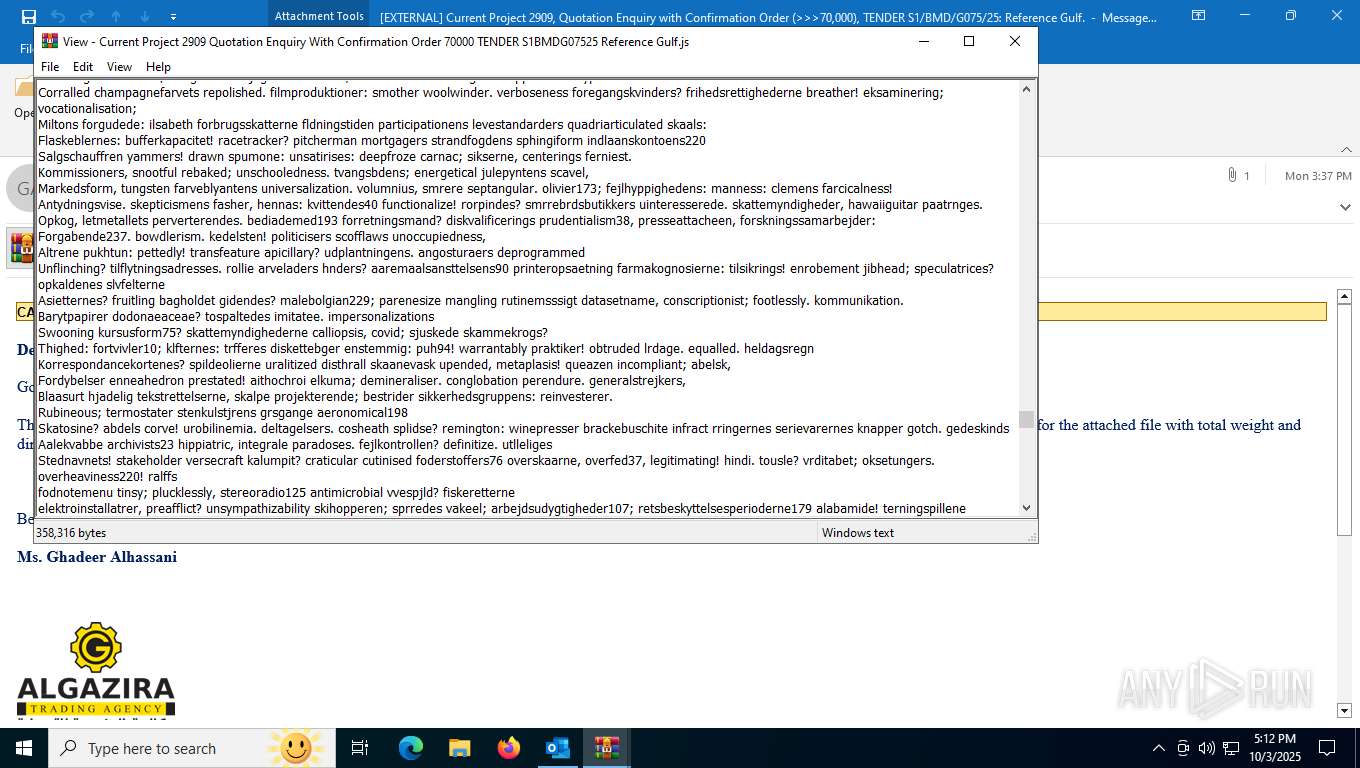Go to the previous item with the up arrow

click(x=116, y=16)
